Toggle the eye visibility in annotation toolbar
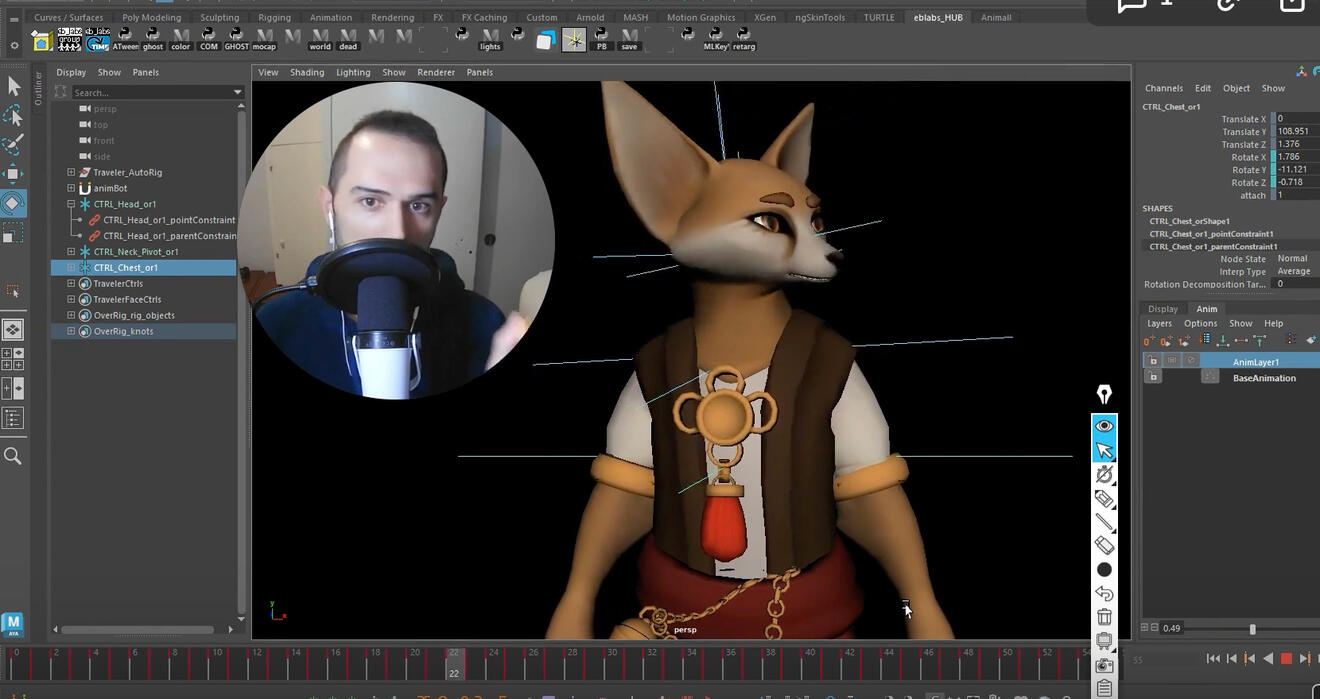Image resolution: width=1320 pixels, height=699 pixels. (1104, 426)
